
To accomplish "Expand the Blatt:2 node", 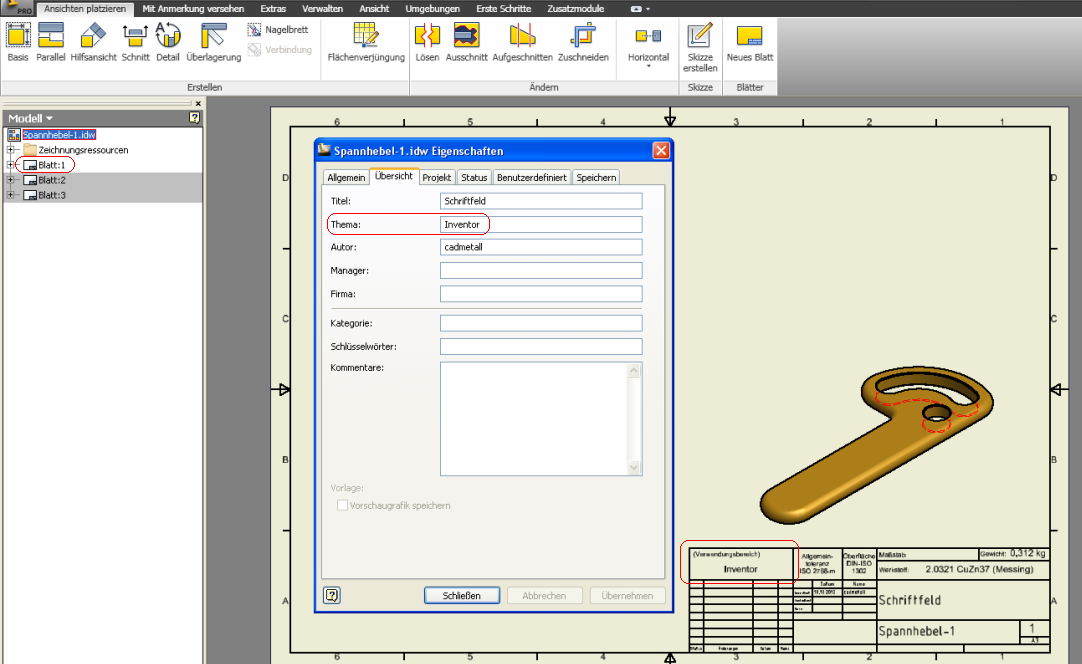I will [x=10, y=180].
